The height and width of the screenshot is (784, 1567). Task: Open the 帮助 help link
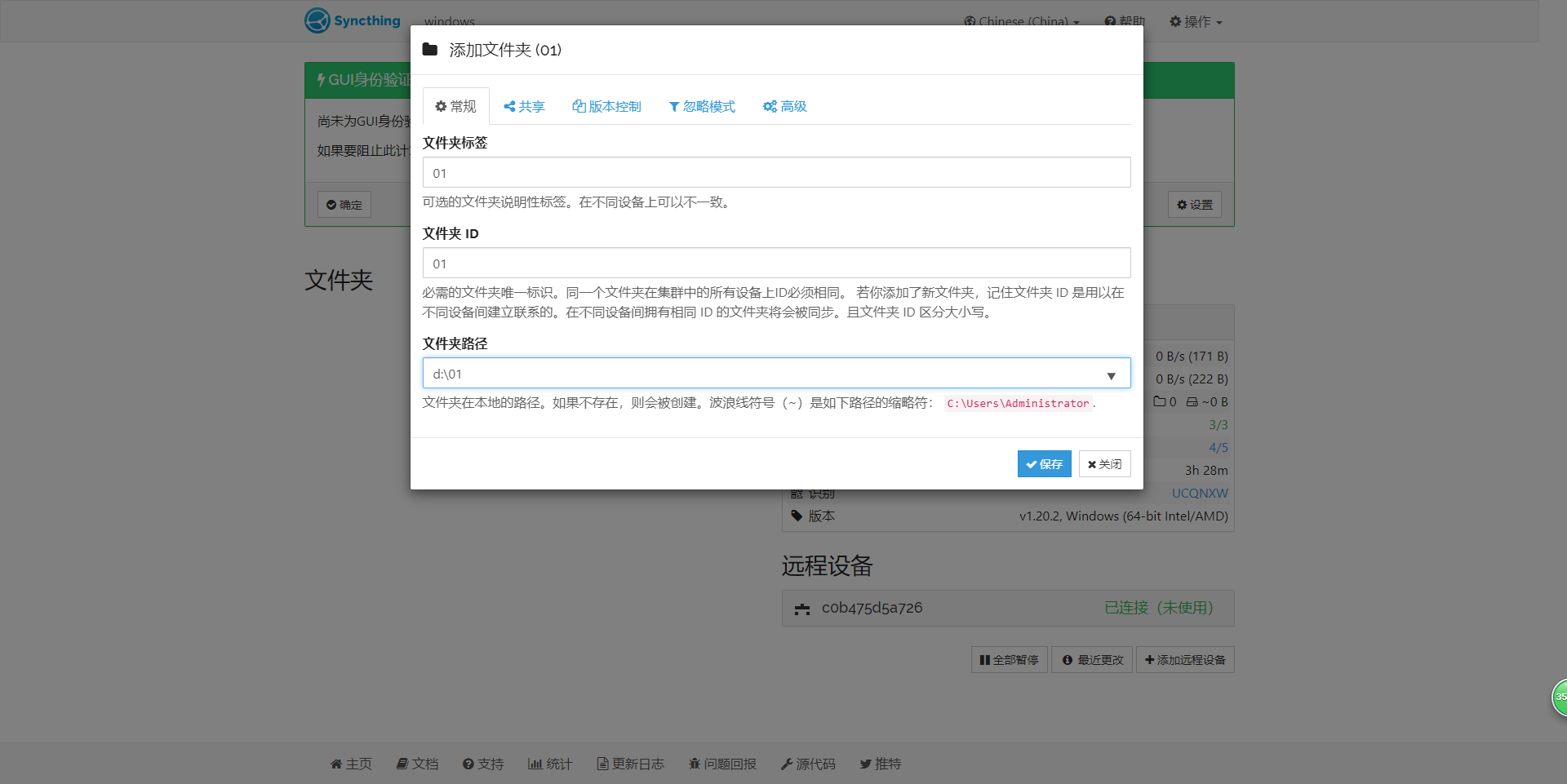(x=1124, y=21)
